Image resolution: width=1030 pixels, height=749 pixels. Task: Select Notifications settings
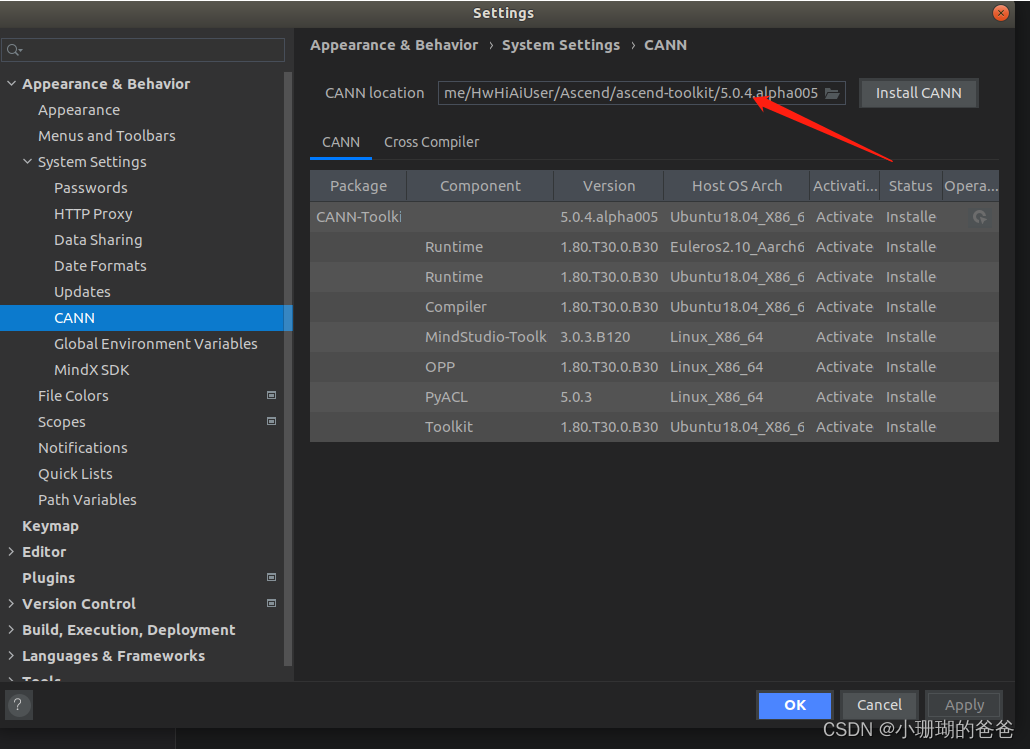click(x=83, y=448)
